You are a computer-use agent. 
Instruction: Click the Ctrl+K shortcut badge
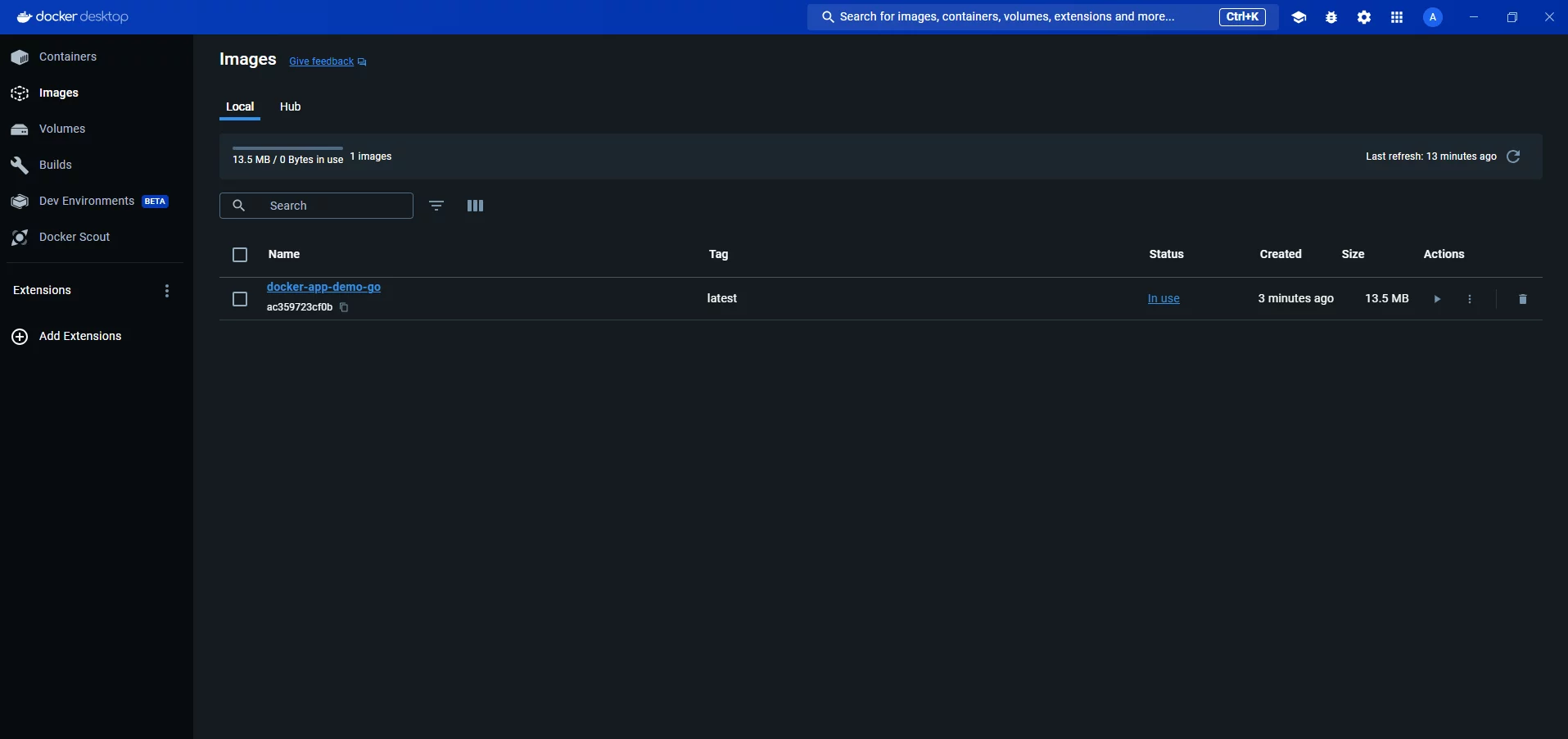(x=1242, y=17)
